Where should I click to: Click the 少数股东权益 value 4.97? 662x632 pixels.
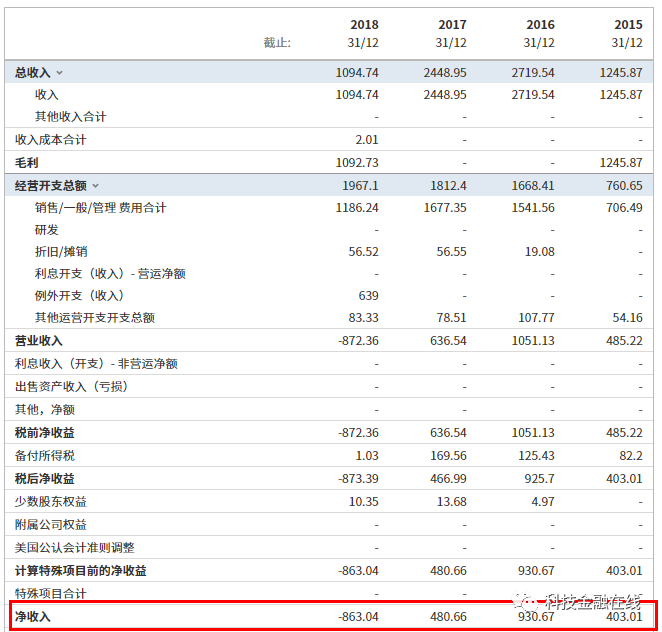(543, 502)
